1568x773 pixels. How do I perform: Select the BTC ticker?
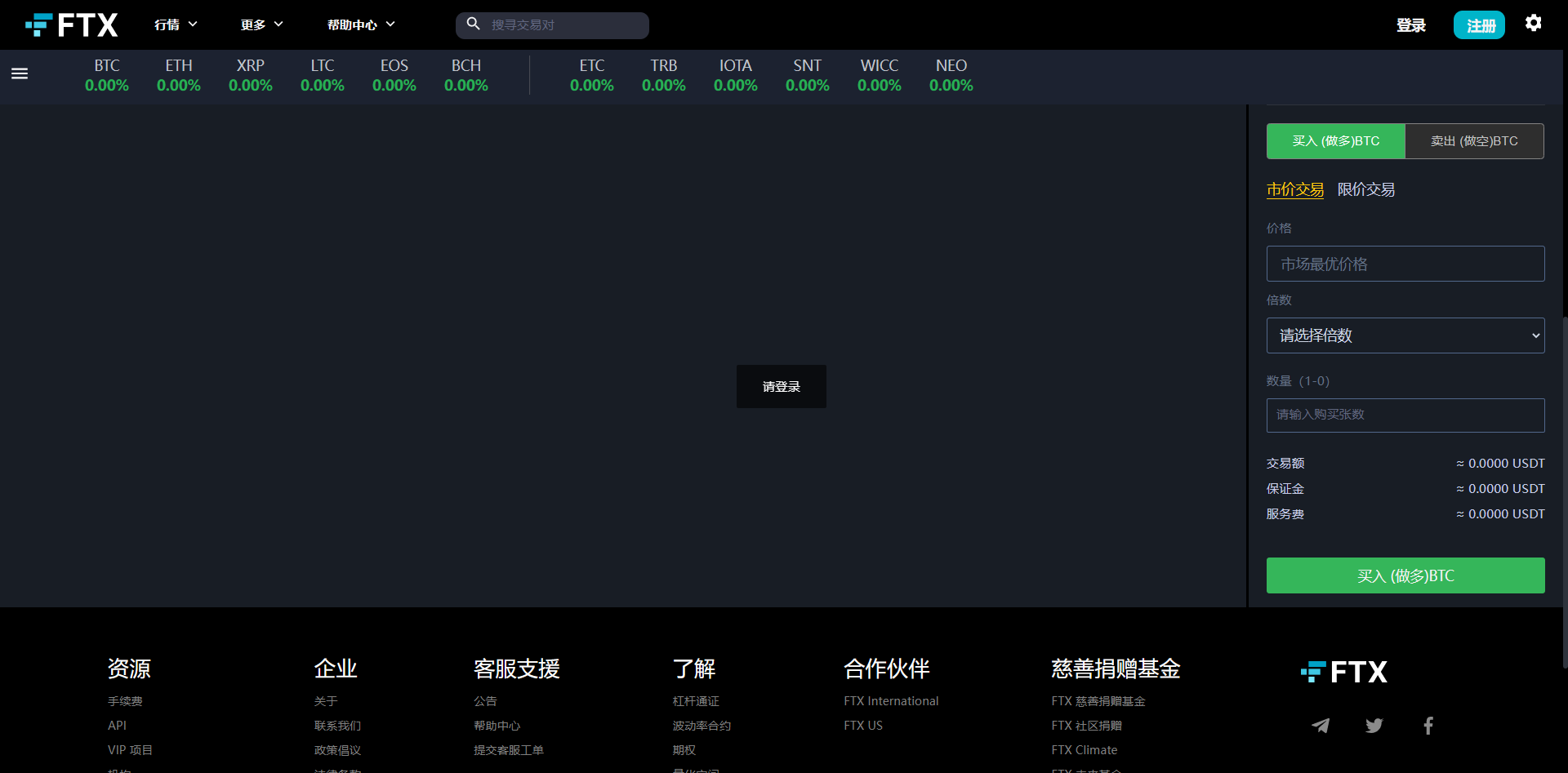coord(107,75)
